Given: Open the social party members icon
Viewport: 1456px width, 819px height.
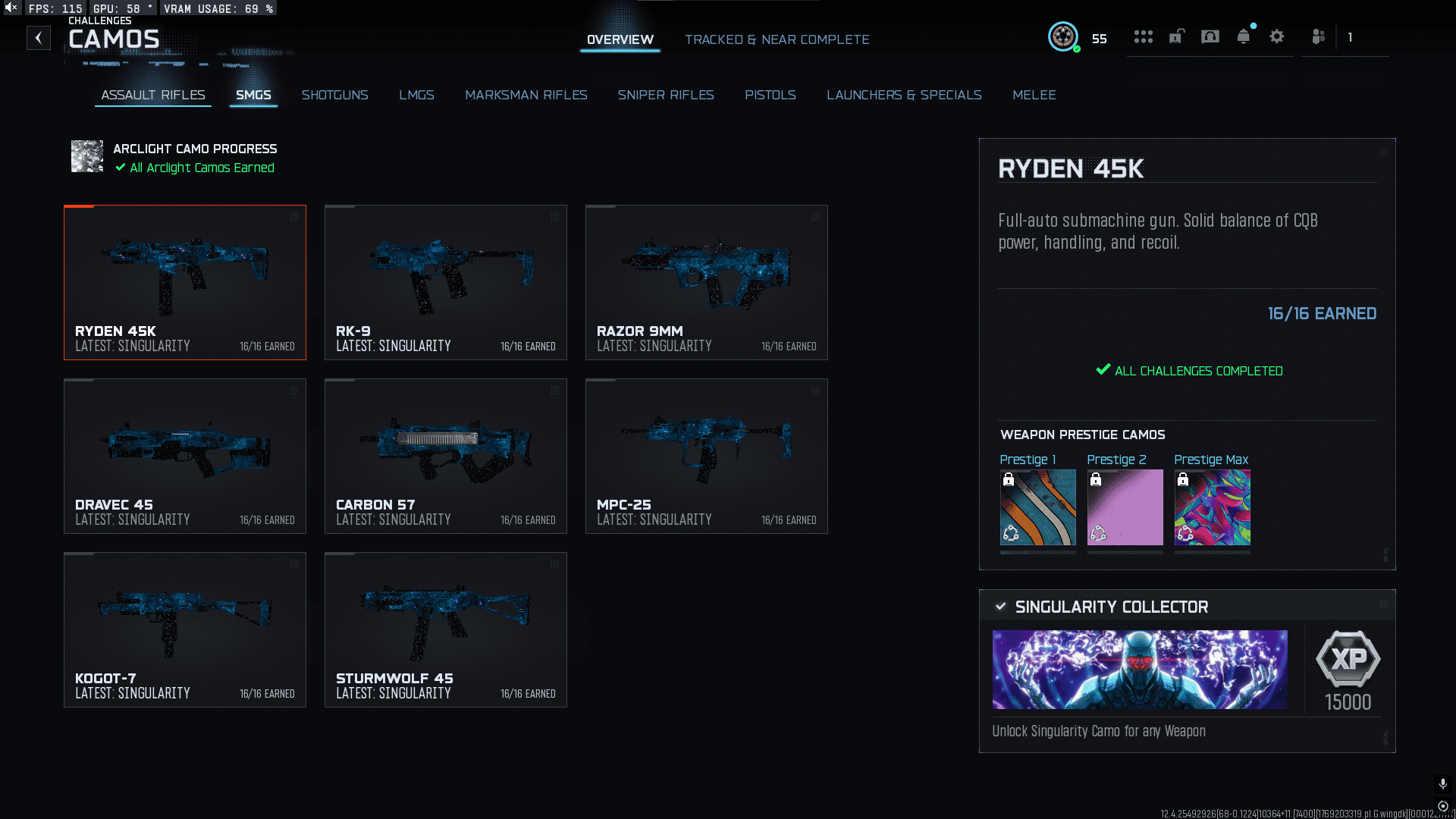Looking at the screenshot, I should click(1318, 36).
